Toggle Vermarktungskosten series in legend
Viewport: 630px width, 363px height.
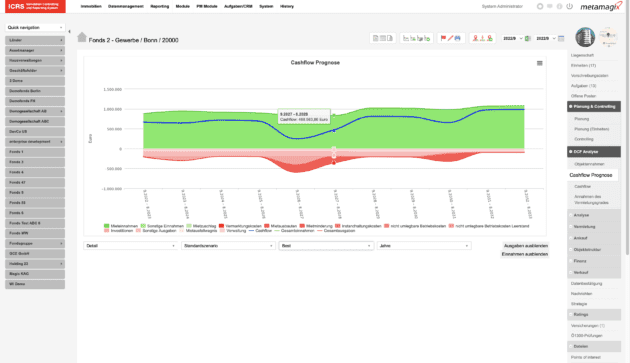[240, 226]
